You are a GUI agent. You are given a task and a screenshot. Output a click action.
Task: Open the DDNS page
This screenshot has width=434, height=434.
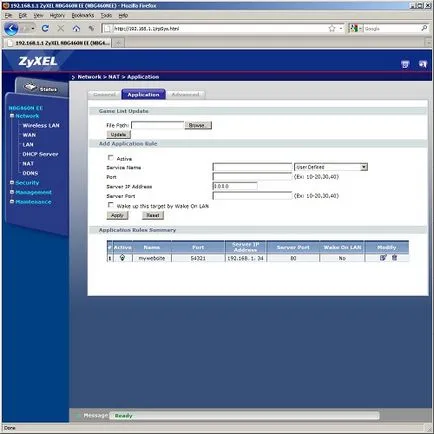point(30,173)
